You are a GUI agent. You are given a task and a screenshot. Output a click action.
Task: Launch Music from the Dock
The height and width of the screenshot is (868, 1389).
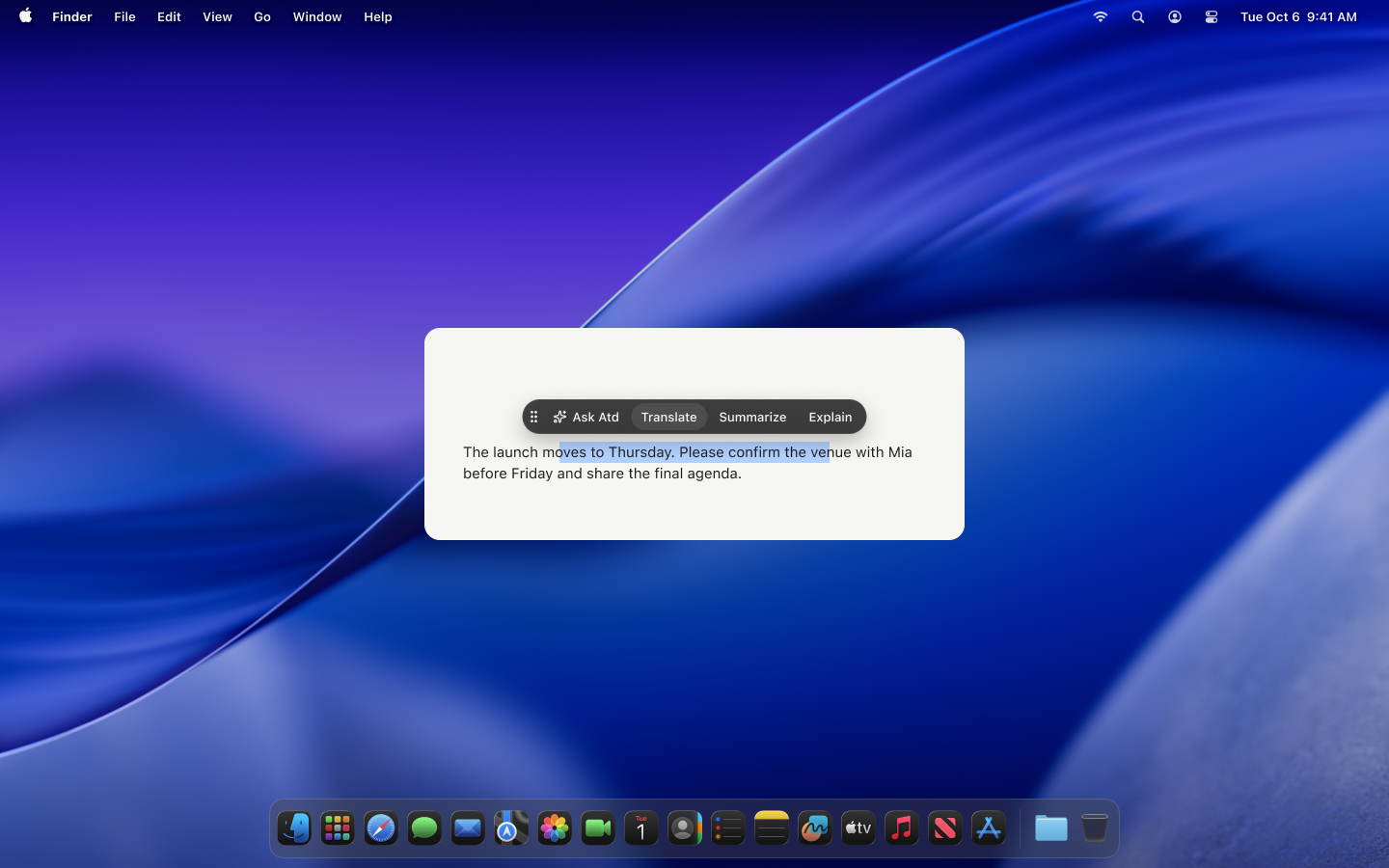902,828
